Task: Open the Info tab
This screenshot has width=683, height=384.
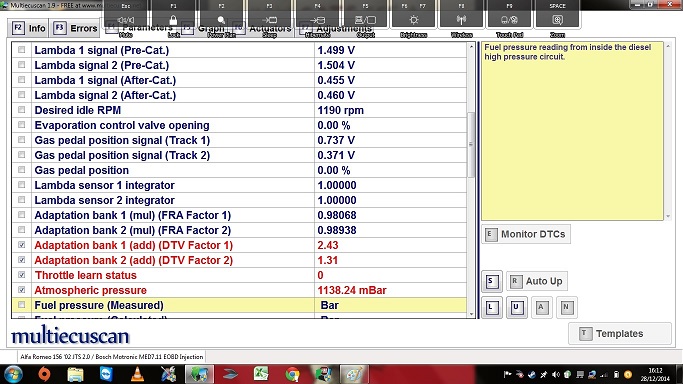Action: click(x=29, y=28)
